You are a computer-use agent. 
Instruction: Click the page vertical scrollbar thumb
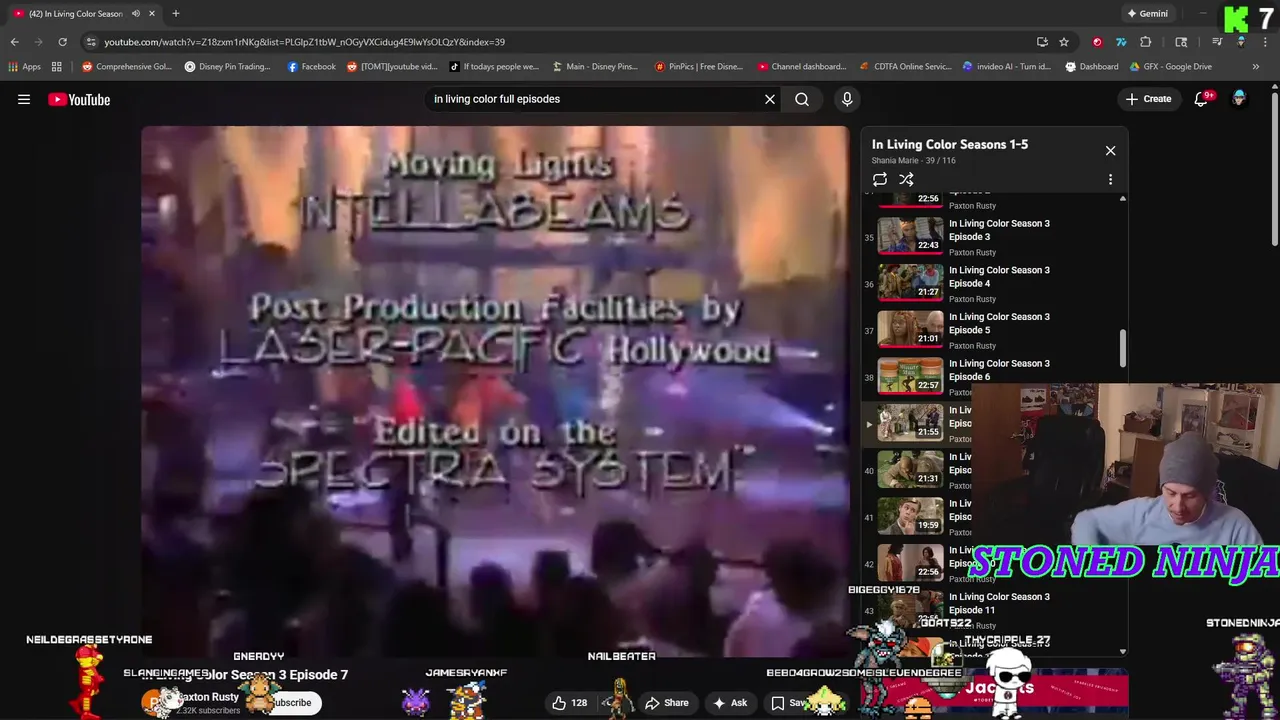click(x=1275, y=170)
